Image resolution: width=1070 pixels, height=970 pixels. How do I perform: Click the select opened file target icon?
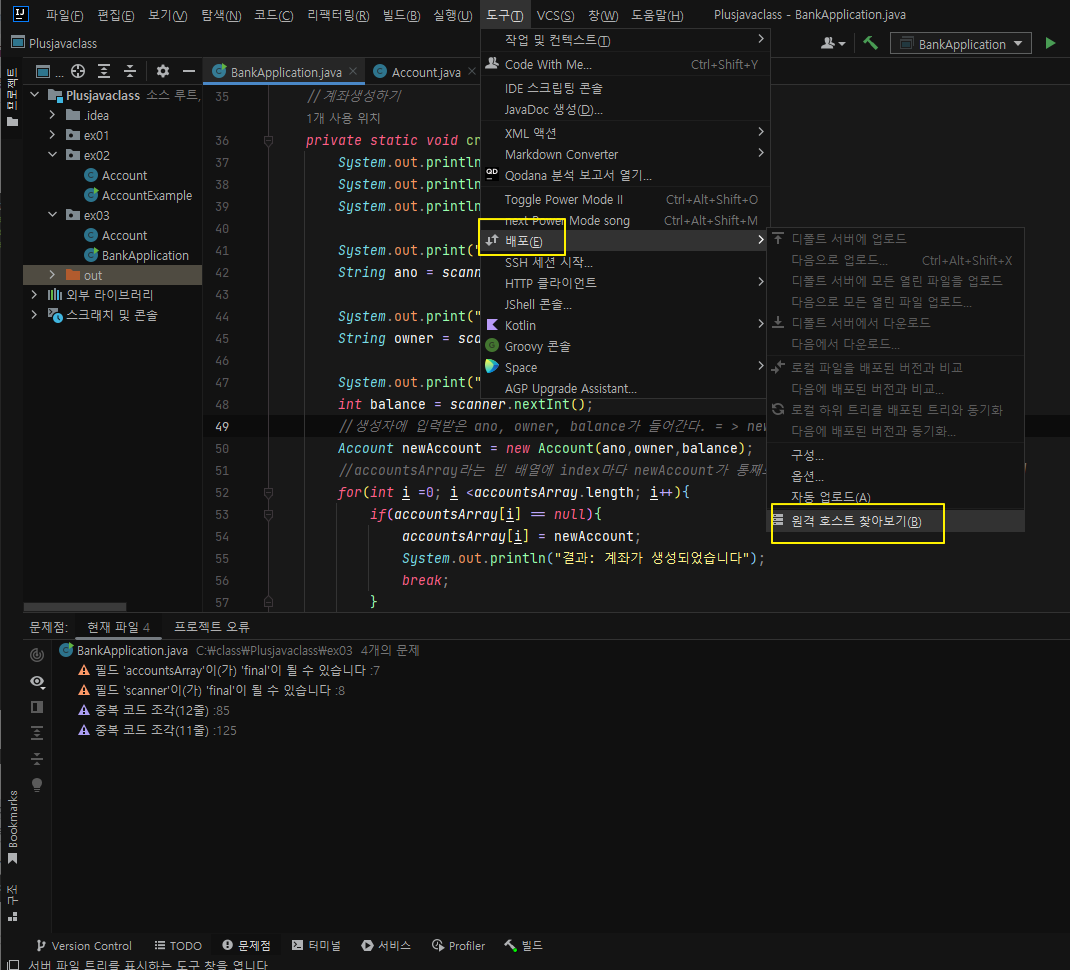click(78, 71)
